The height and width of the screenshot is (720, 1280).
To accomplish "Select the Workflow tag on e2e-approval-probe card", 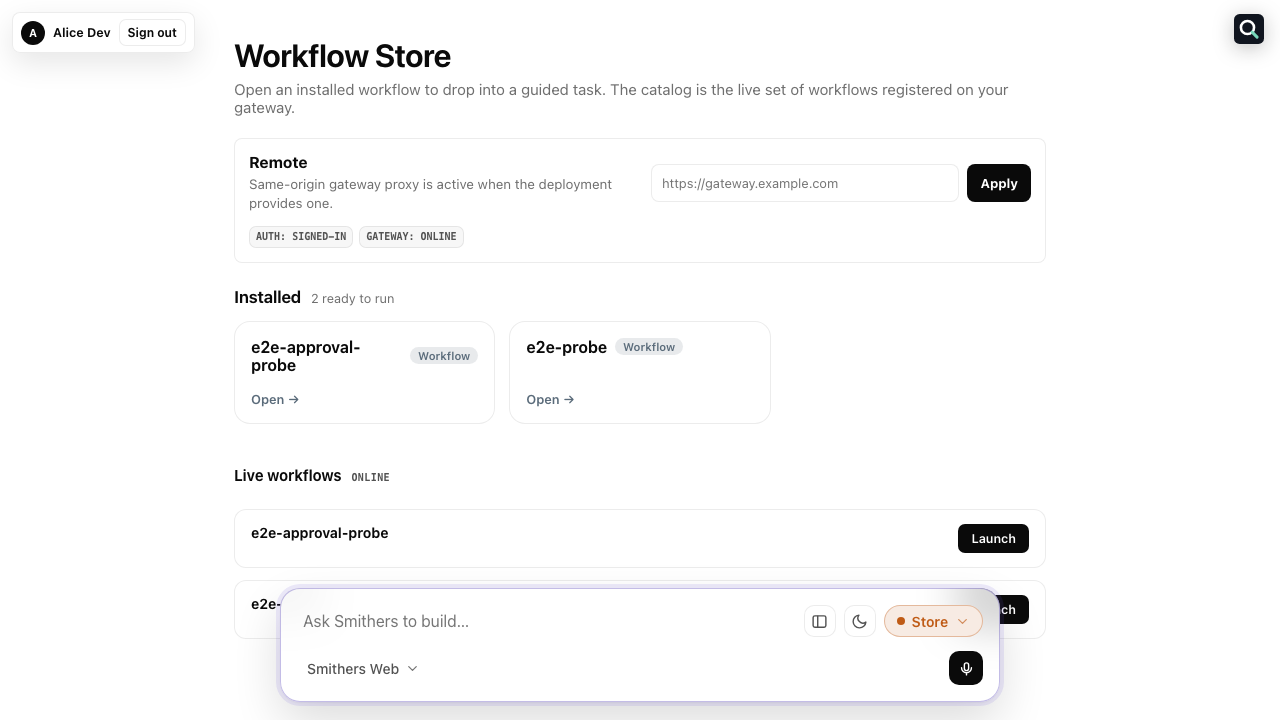I will (x=444, y=356).
